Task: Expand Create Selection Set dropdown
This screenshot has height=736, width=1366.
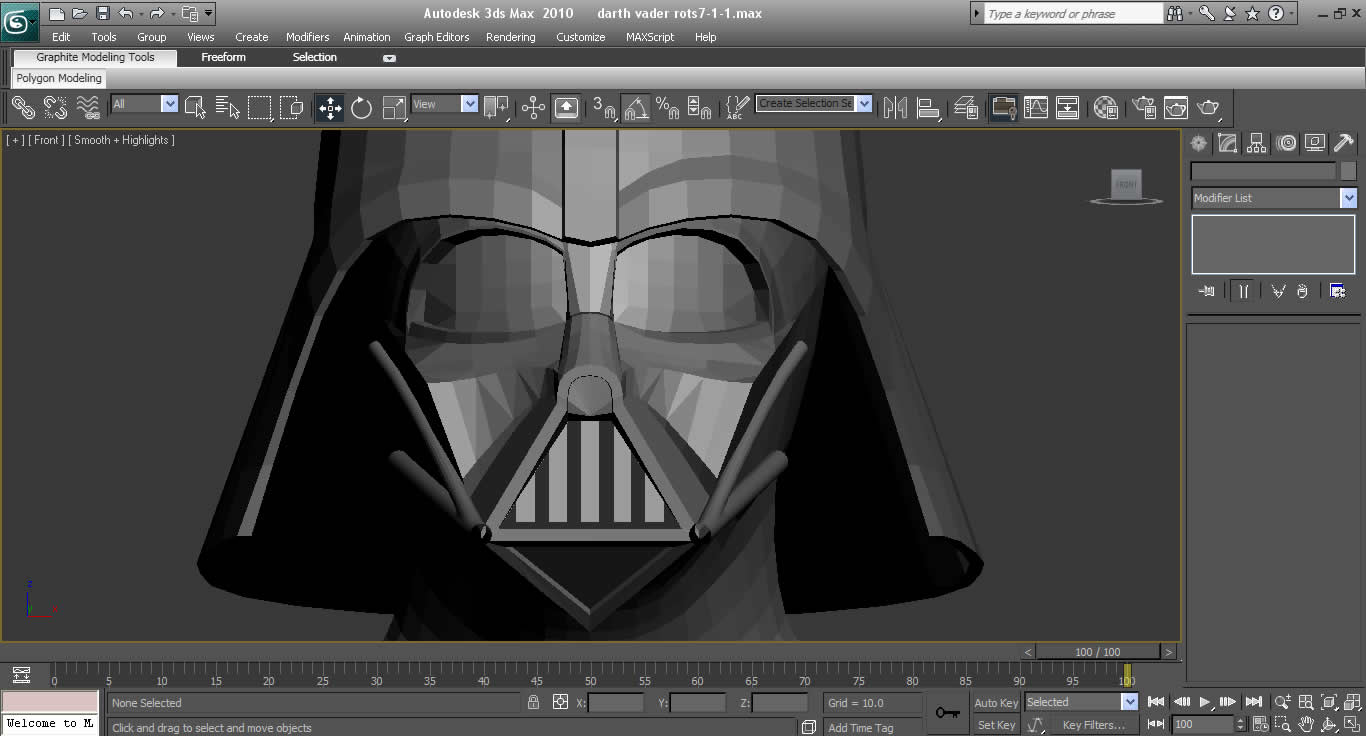Action: pyautogui.click(x=864, y=103)
